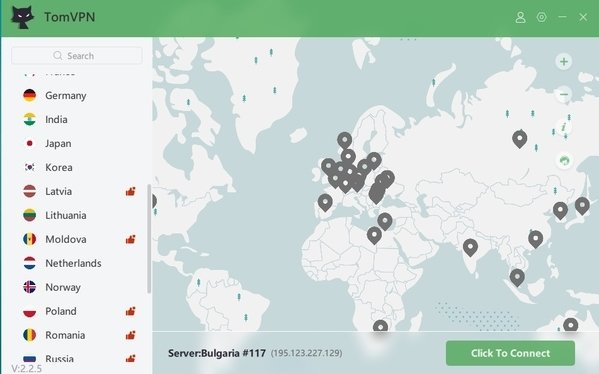Click the Moldova flag icon
Viewport: 599px width, 374px height.
click(29, 240)
